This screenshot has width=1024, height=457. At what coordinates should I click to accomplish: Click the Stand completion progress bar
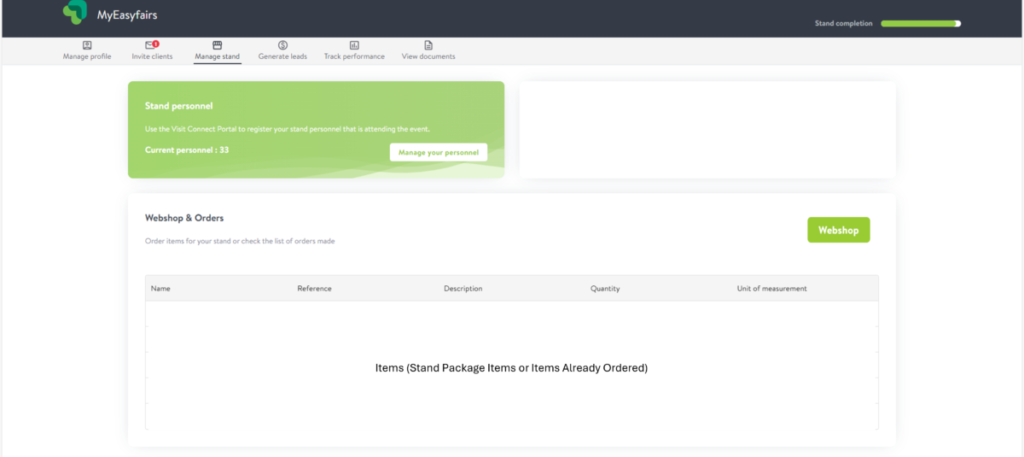coord(920,23)
